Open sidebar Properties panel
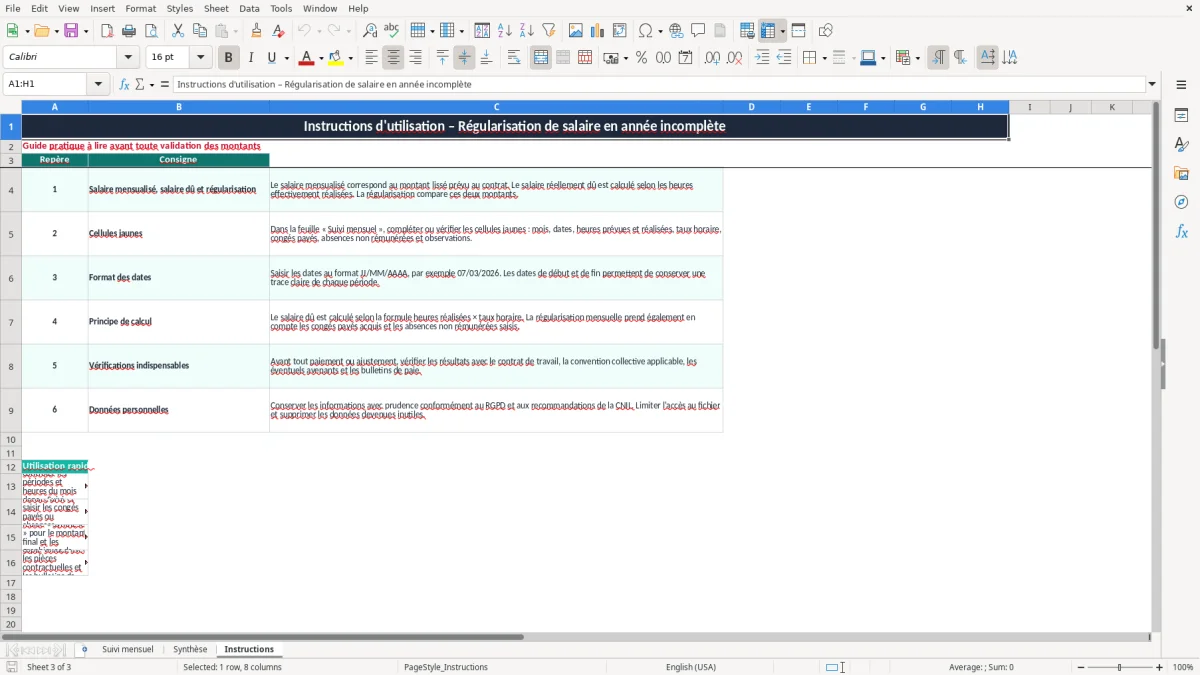Screen dimensions: 1200x675 1181,115
